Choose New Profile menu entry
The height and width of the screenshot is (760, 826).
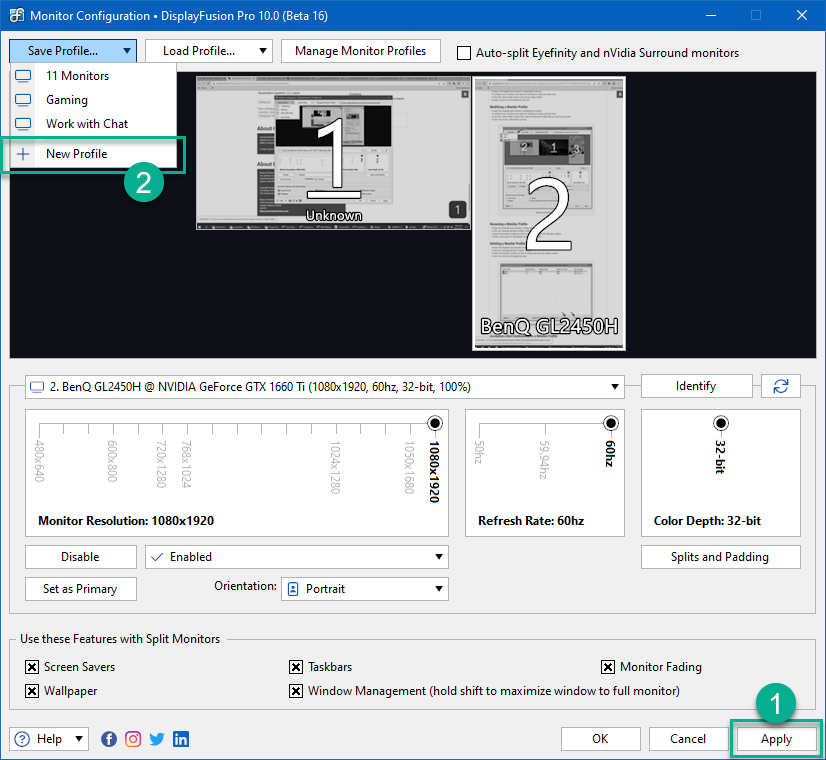(x=93, y=154)
